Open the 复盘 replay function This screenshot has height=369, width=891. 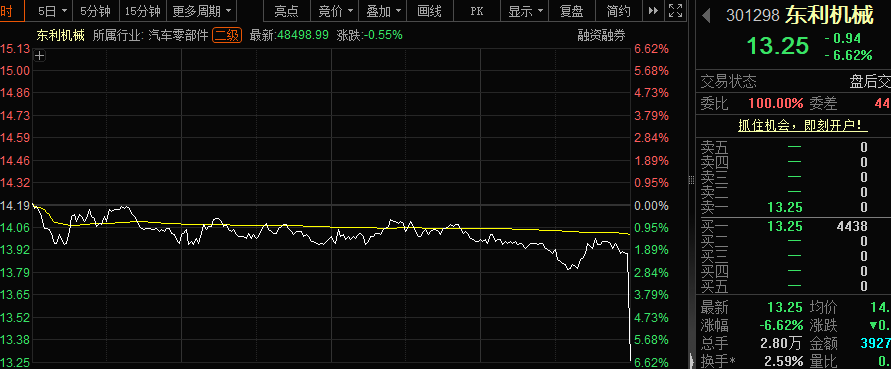click(572, 11)
